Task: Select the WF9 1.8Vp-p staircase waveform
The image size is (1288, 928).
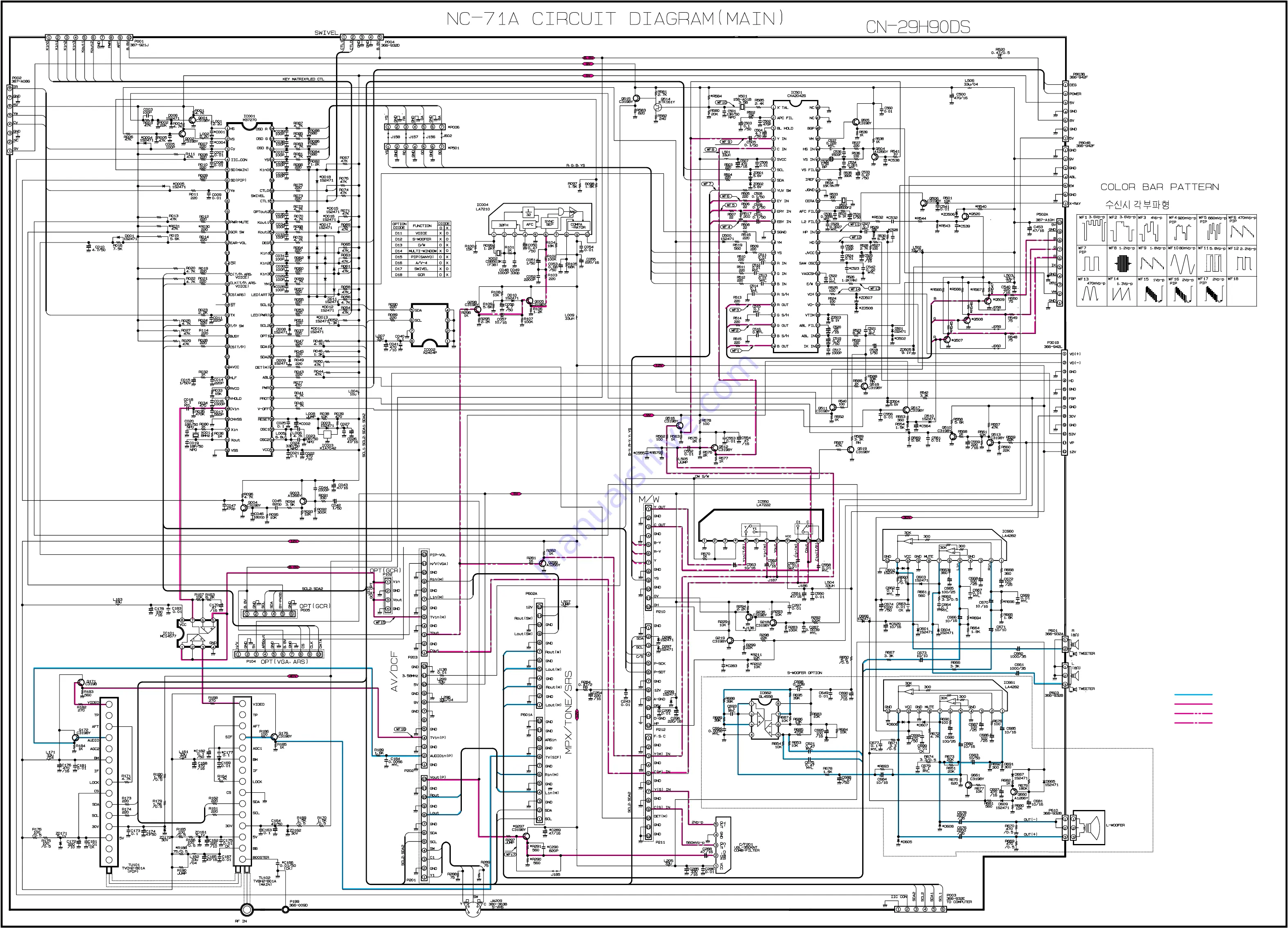Action: 1152,261
